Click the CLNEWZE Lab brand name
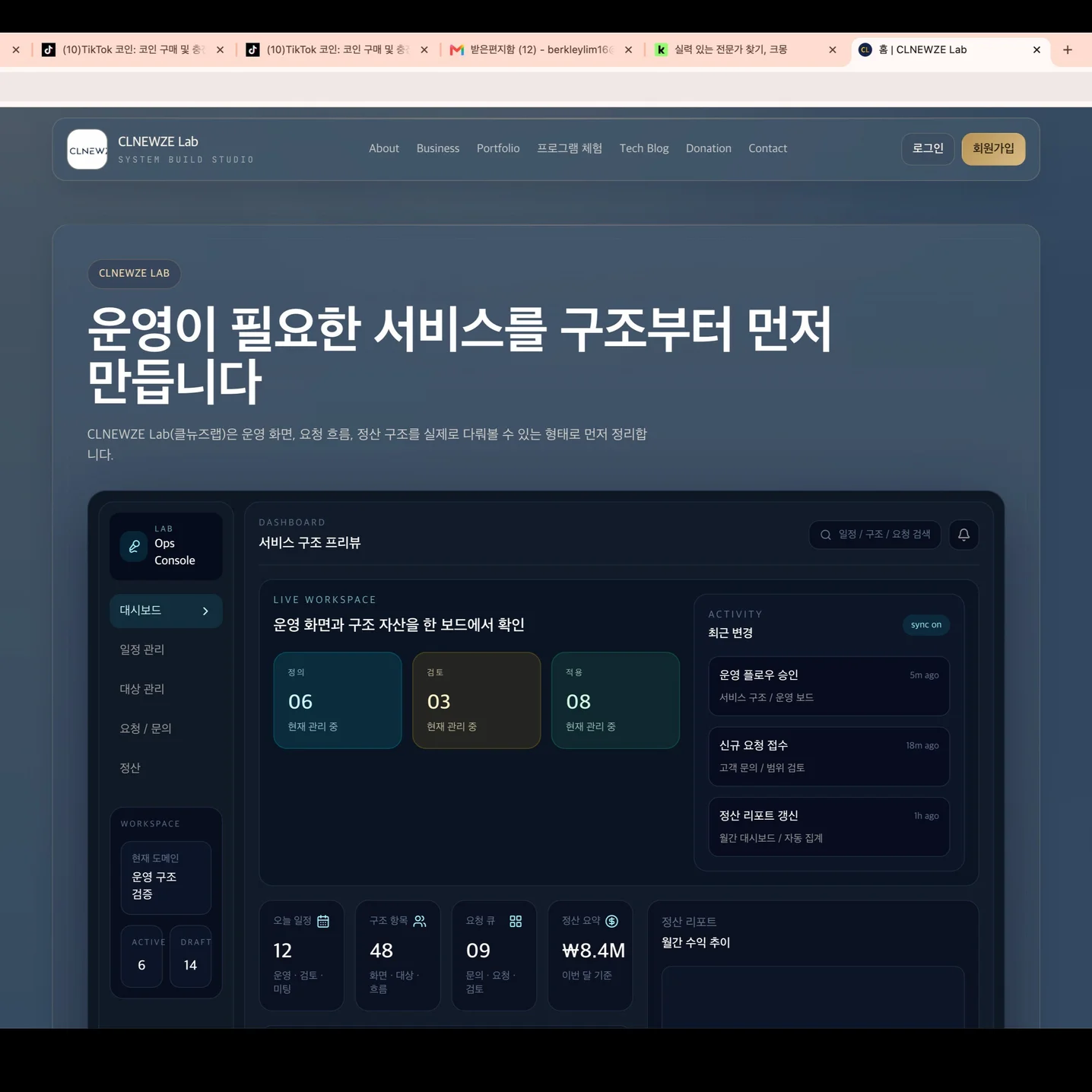 coord(158,141)
